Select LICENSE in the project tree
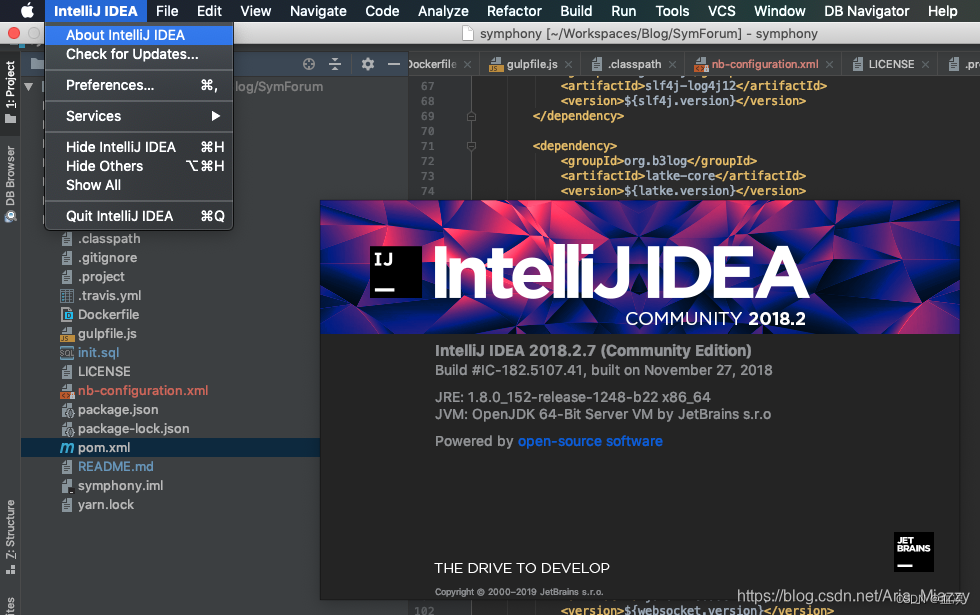The width and height of the screenshot is (980, 615). [x=104, y=371]
